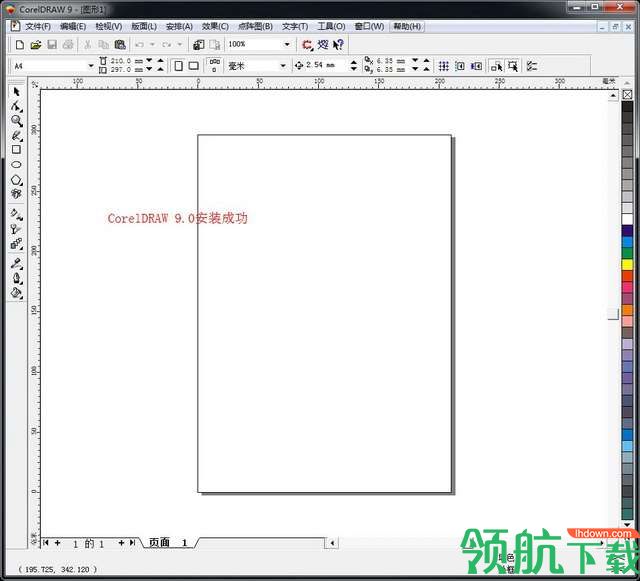Click the red CorelDRAW 9.0安装成功 text
Viewport: 640px width, 581px height.
[x=178, y=218]
